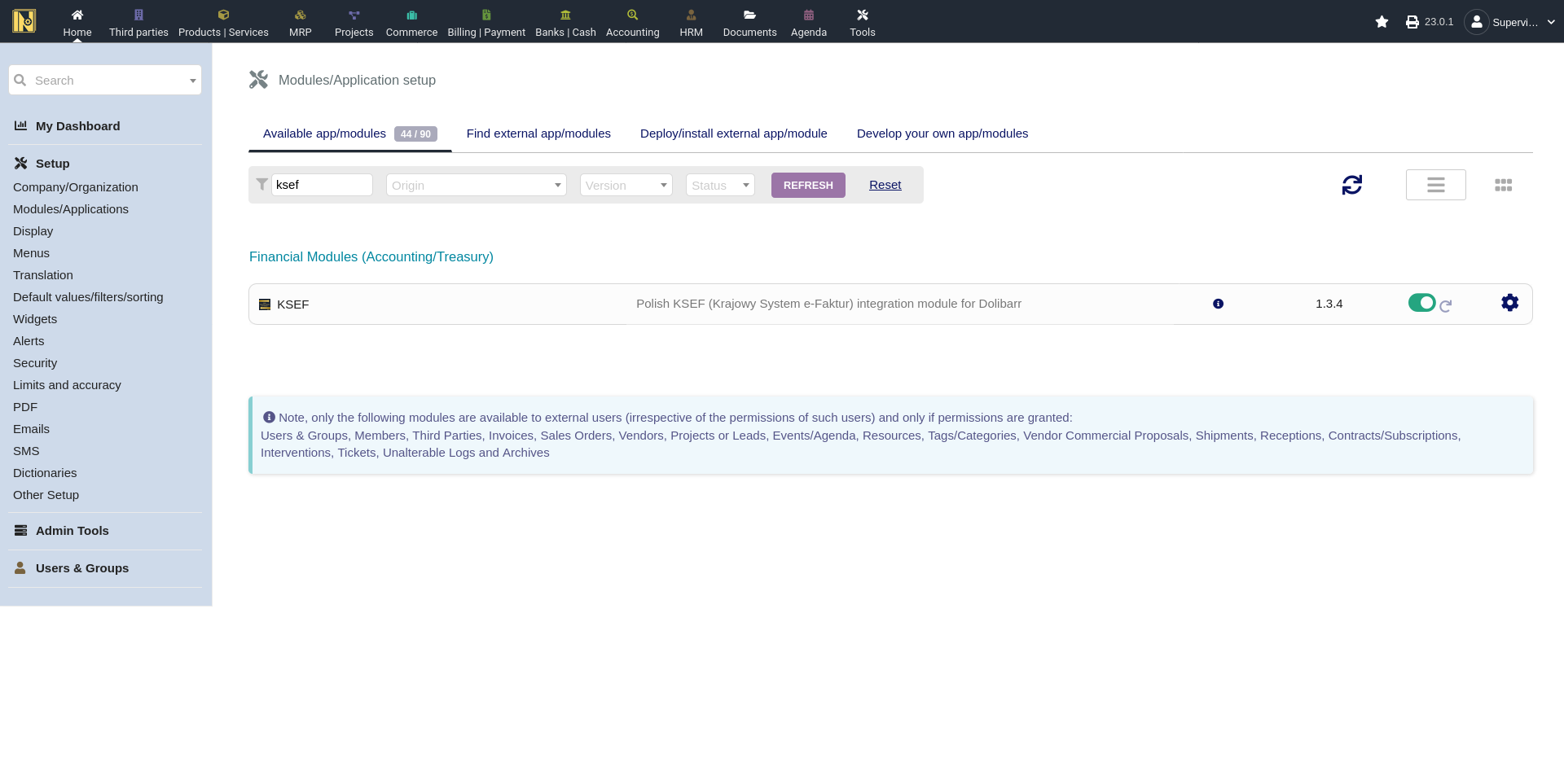Screen dimensions: 1564x784
Task: Click the blue refresh arrows icon
Action: [1351, 186]
